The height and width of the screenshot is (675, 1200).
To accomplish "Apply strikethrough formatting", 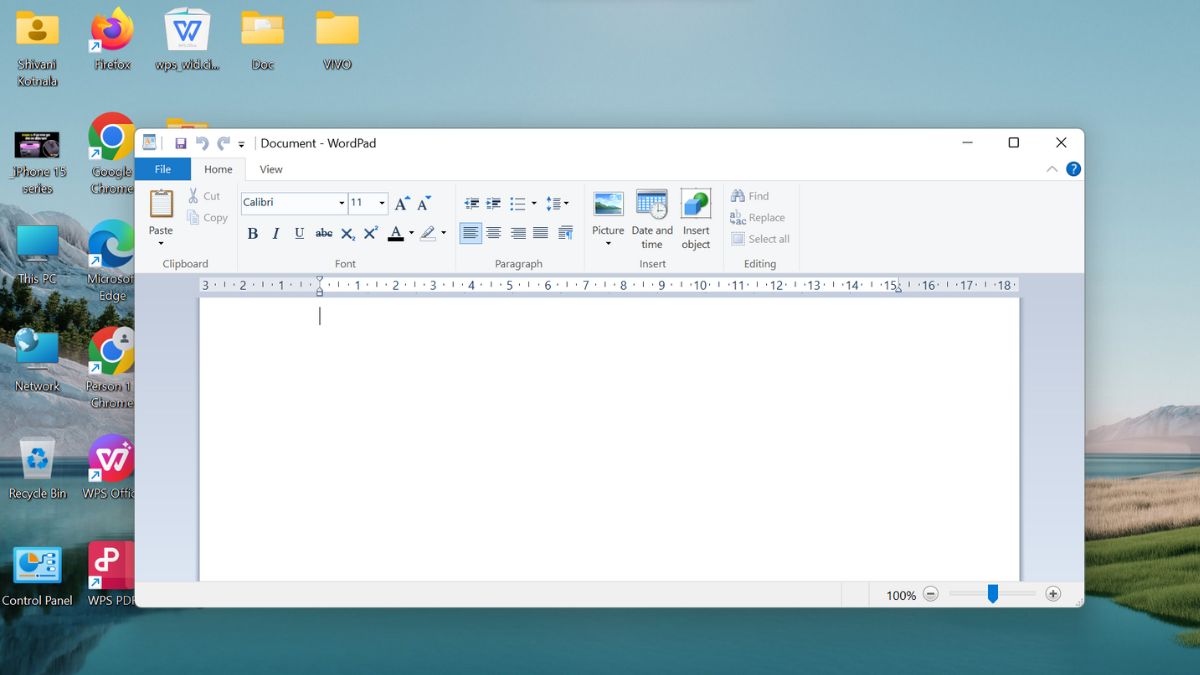I will [x=323, y=233].
